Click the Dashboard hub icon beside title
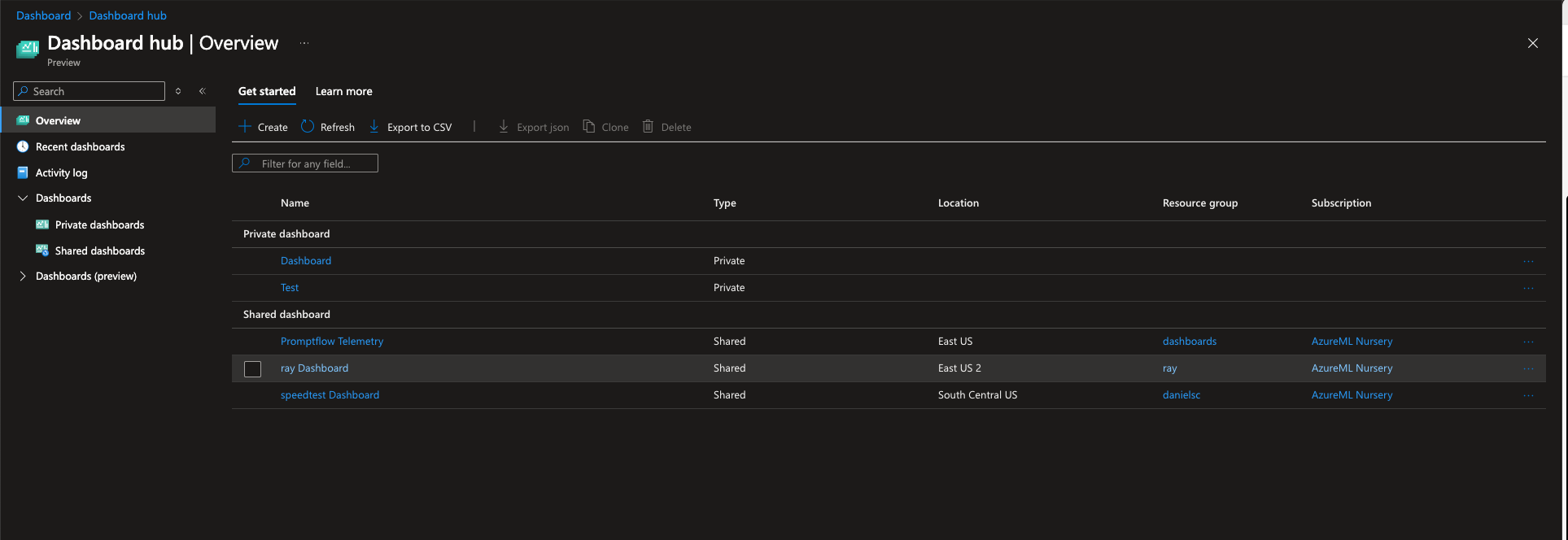 28,49
